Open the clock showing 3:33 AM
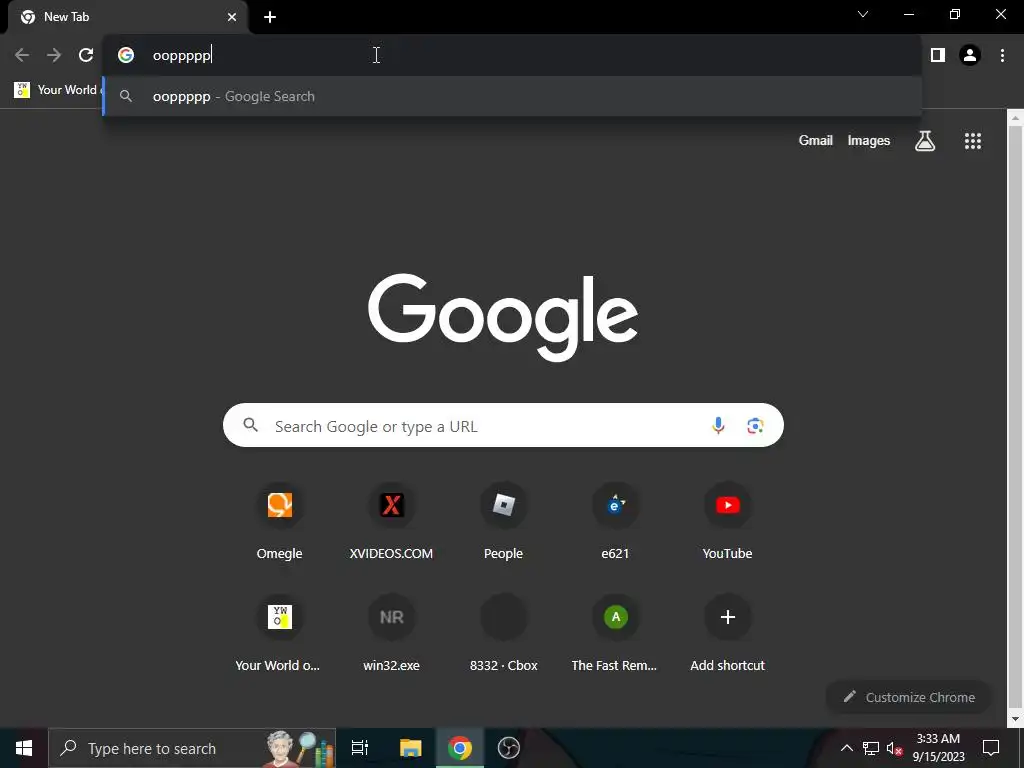Viewport: 1024px width, 768px height. pyautogui.click(x=938, y=748)
